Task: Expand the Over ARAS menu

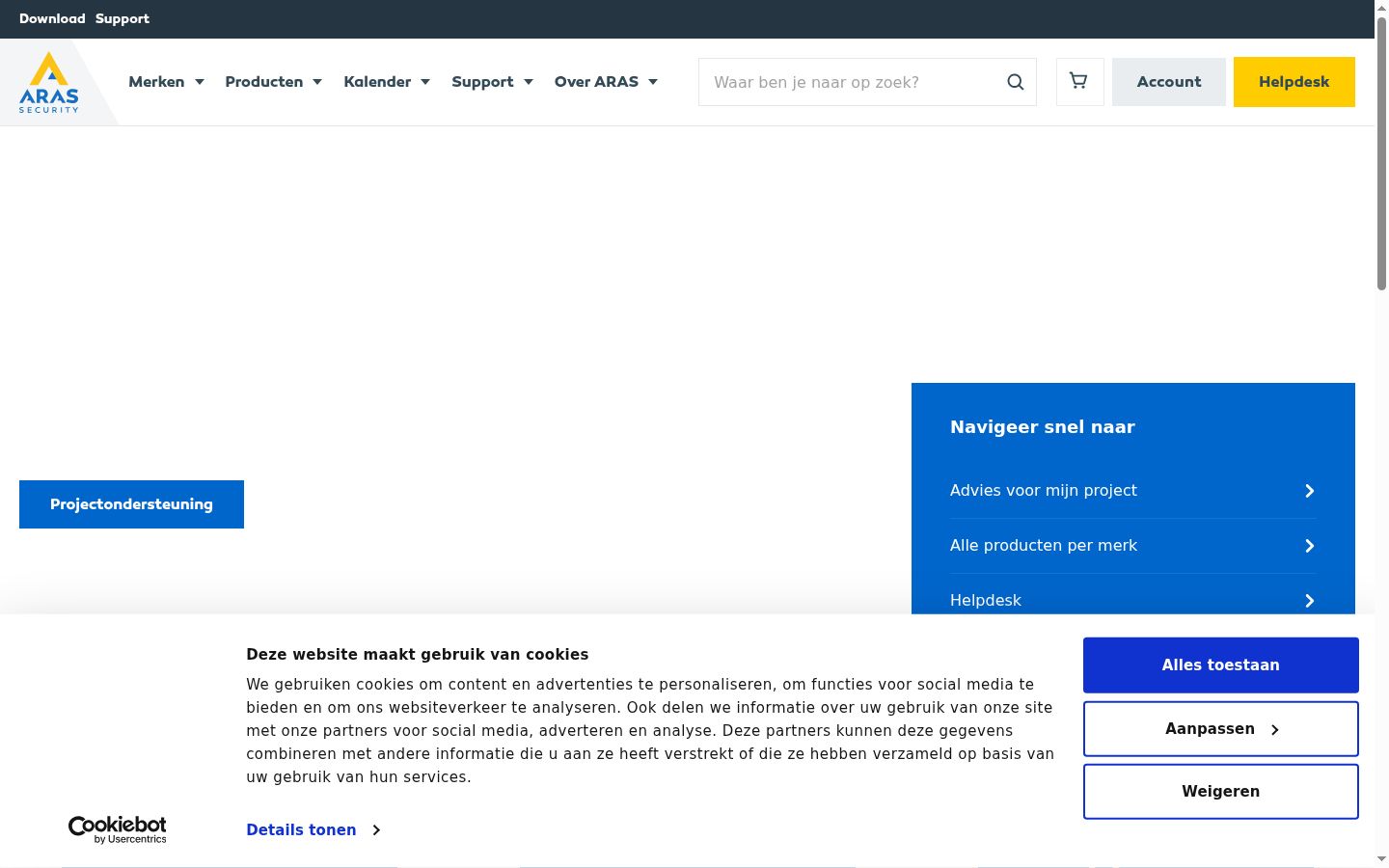Action: tap(606, 82)
